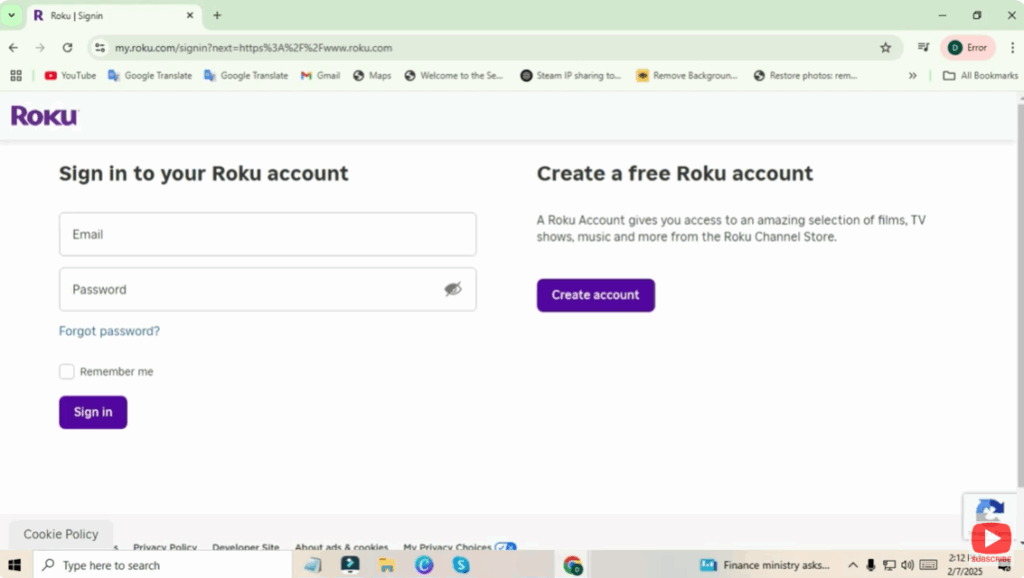Open the Gmail bookmark shortcut
The image size is (1024, 578).
pos(319,75)
